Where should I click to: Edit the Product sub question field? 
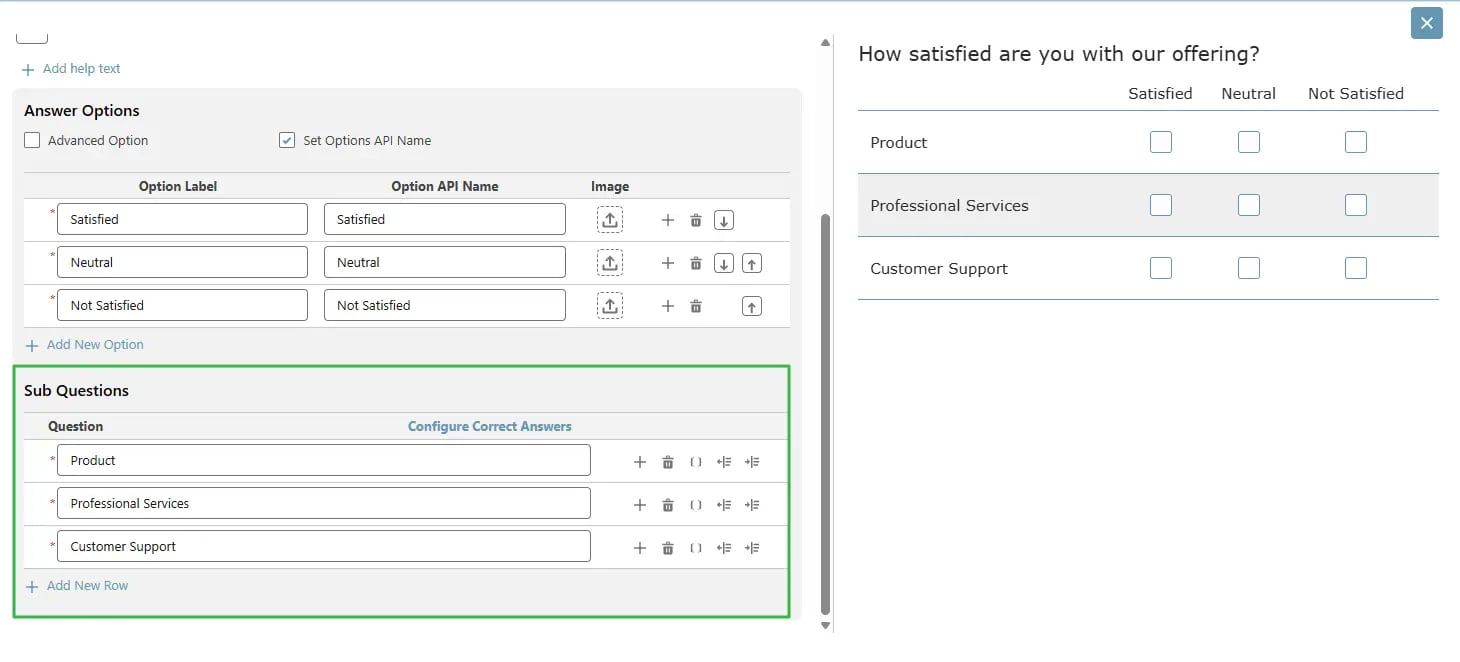click(324, 461)
